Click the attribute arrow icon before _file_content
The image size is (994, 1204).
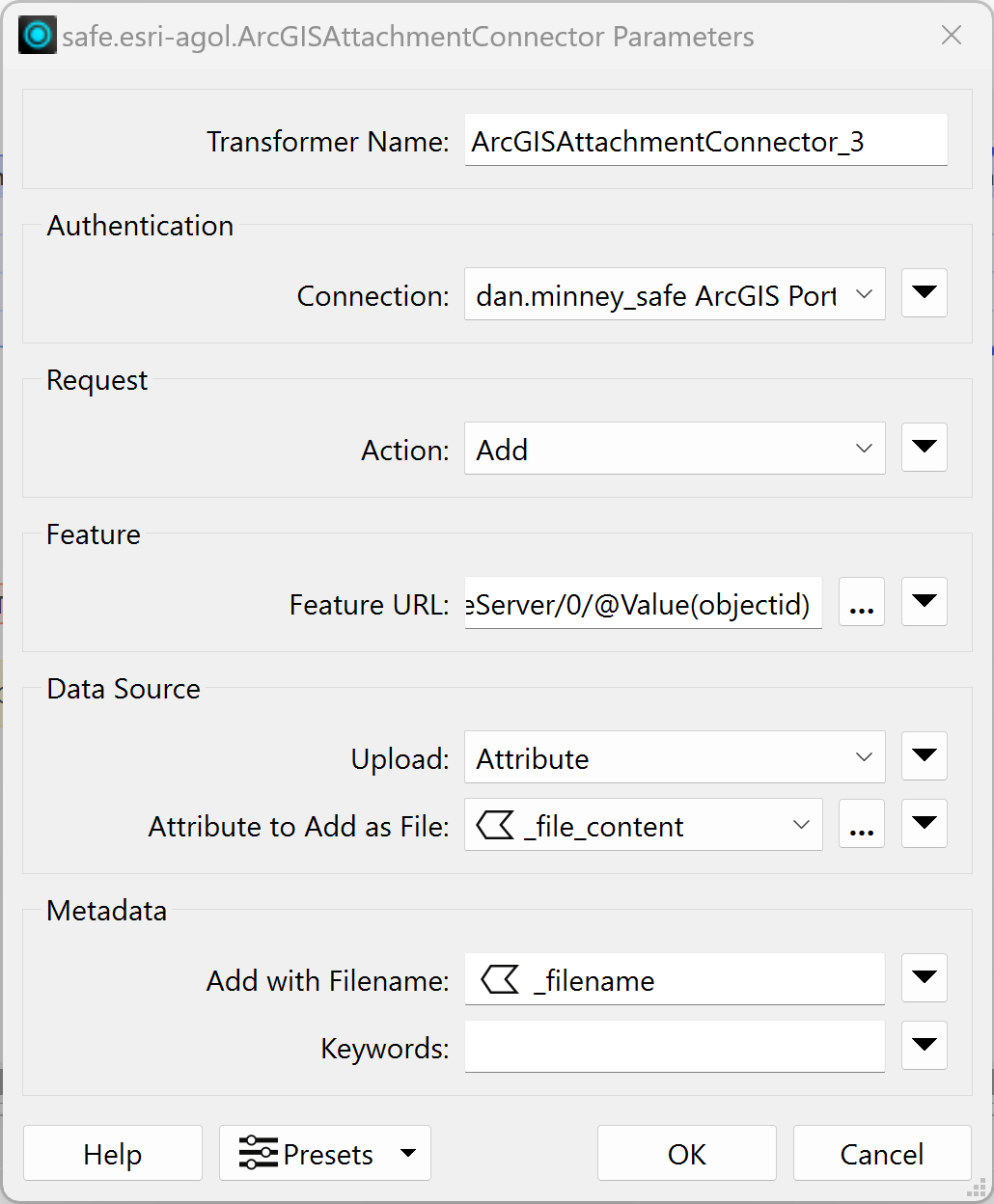(x=495, y=825)
